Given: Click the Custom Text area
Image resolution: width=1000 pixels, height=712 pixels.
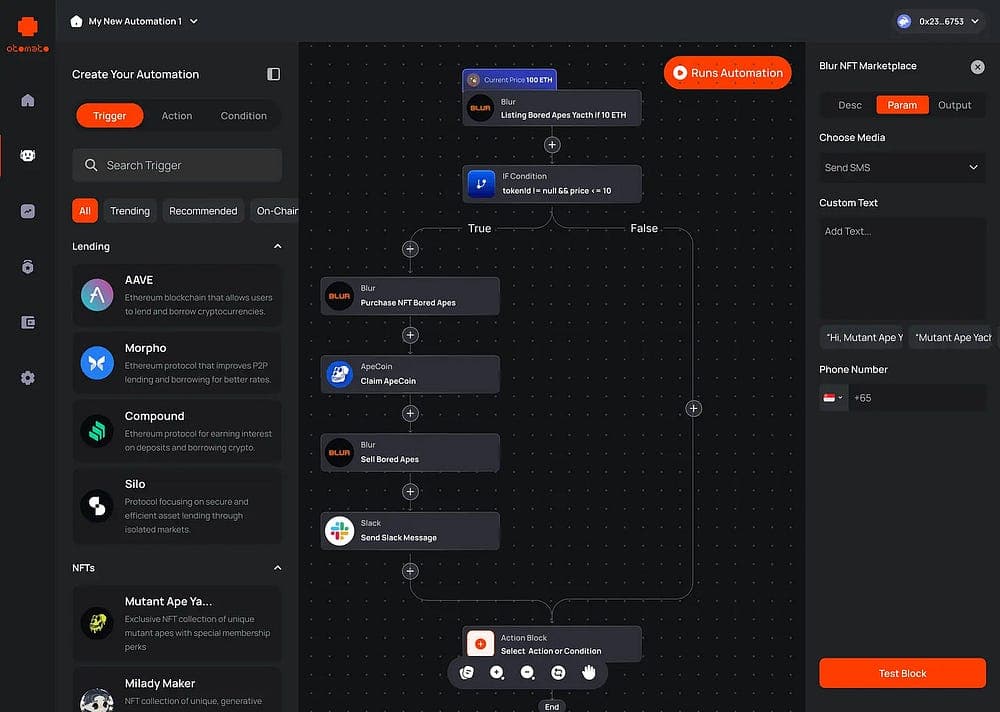Looking at the screenshot, I should (x=902, y=268).
